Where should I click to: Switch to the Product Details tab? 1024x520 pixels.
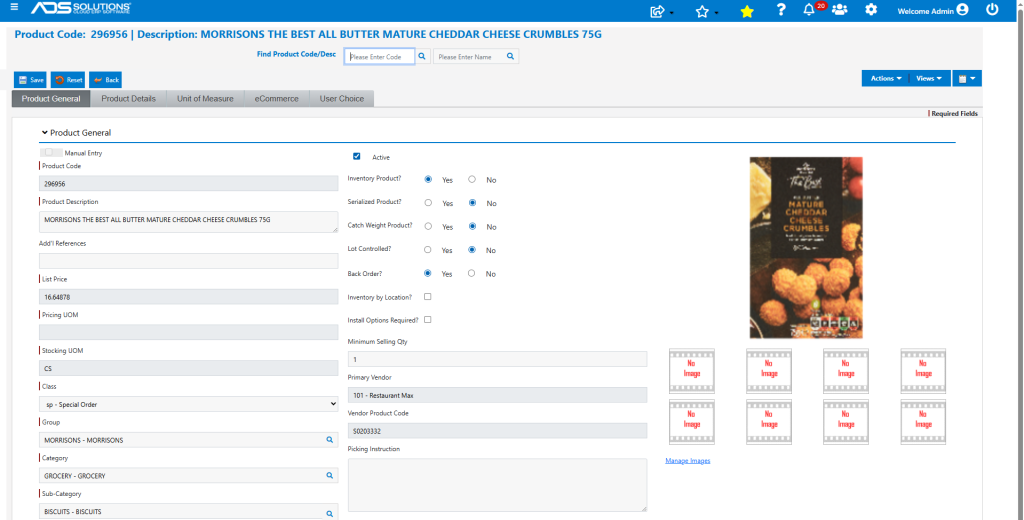(x=128, y=99)
